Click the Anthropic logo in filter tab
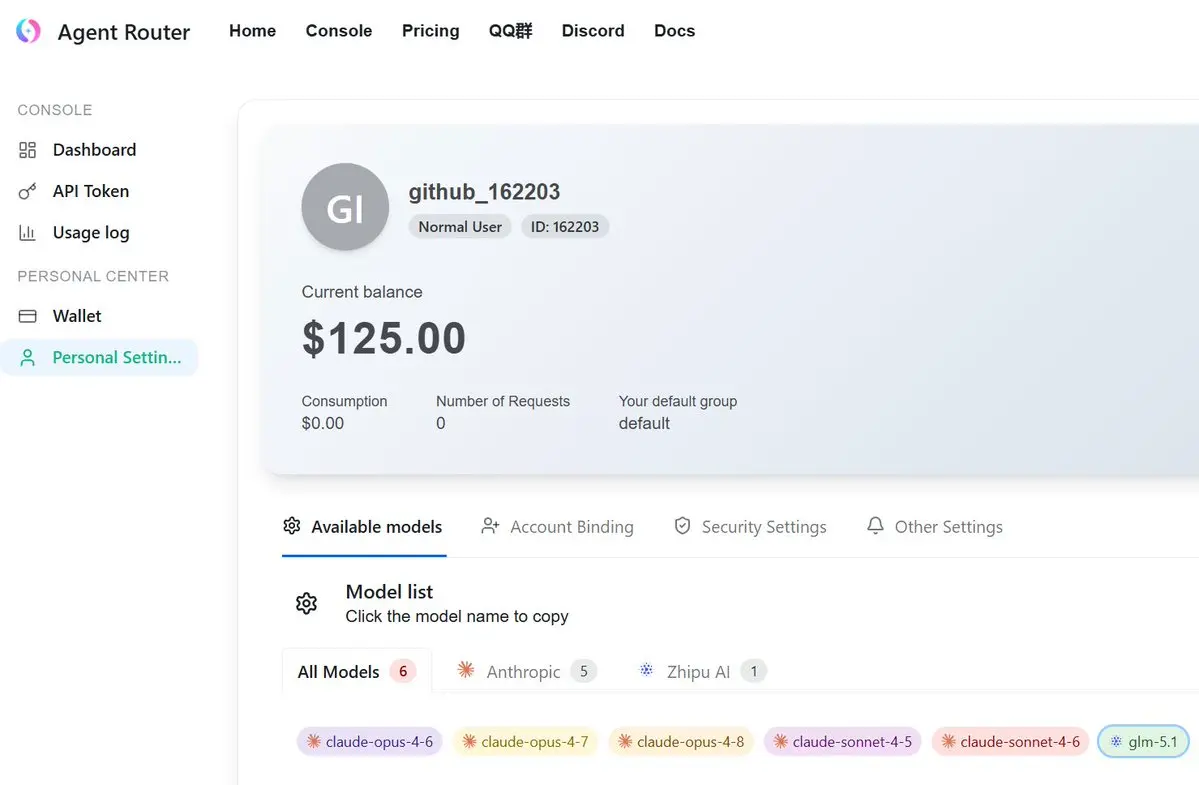 point(466,670)
